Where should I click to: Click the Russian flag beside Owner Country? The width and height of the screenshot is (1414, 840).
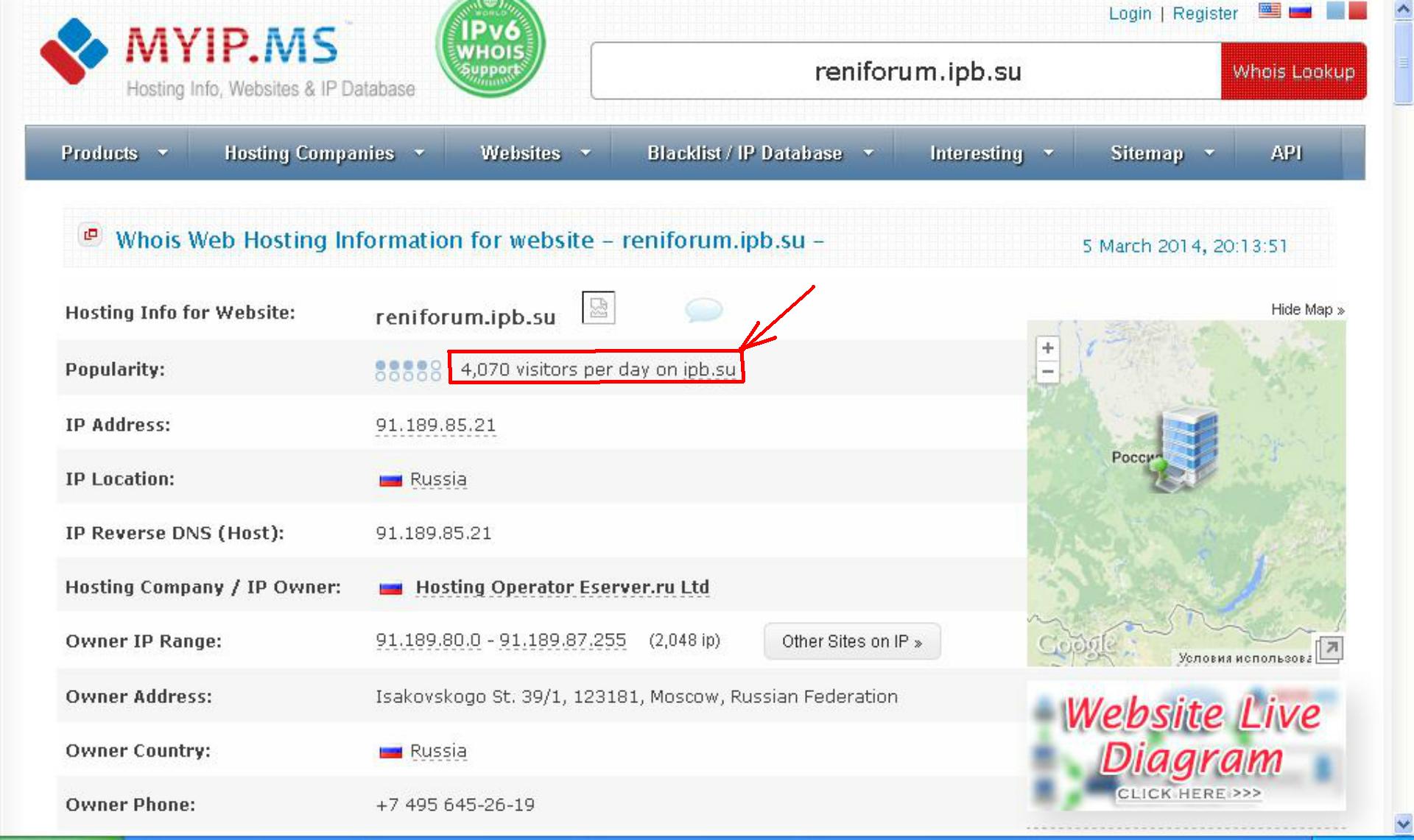click(x=390, y=752)
